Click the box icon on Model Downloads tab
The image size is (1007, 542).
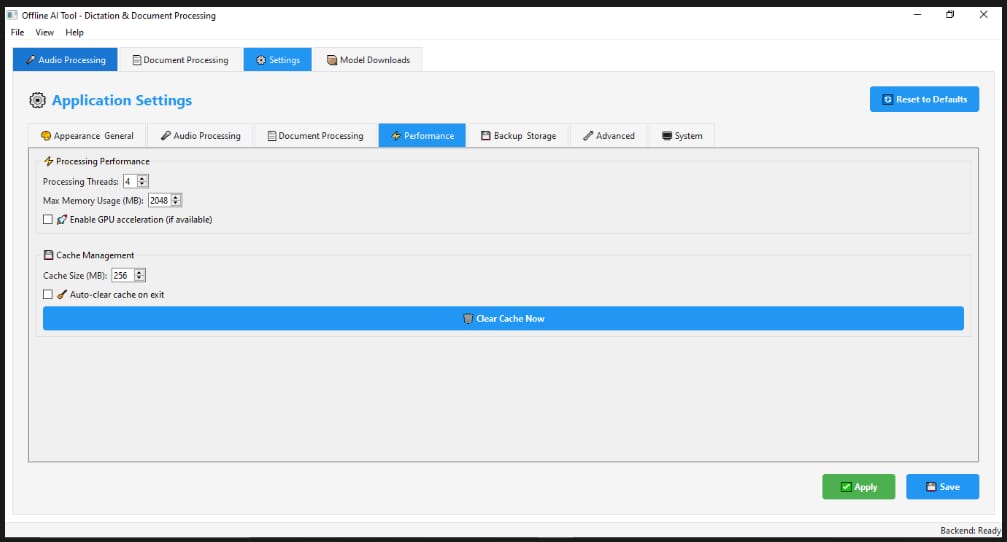tap(332, 60)
